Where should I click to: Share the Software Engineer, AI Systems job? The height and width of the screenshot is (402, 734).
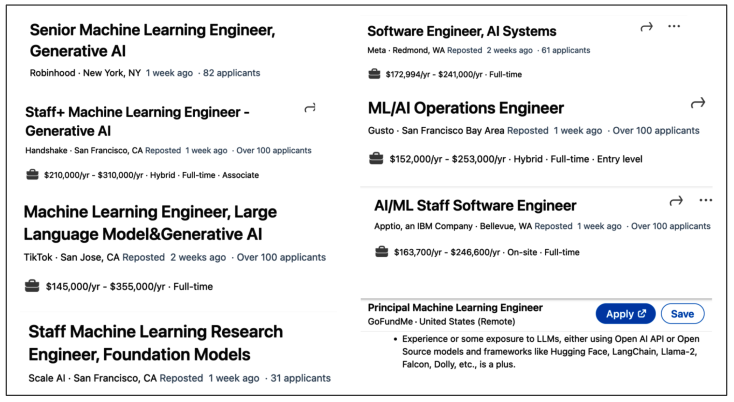[x=647, y=27]
